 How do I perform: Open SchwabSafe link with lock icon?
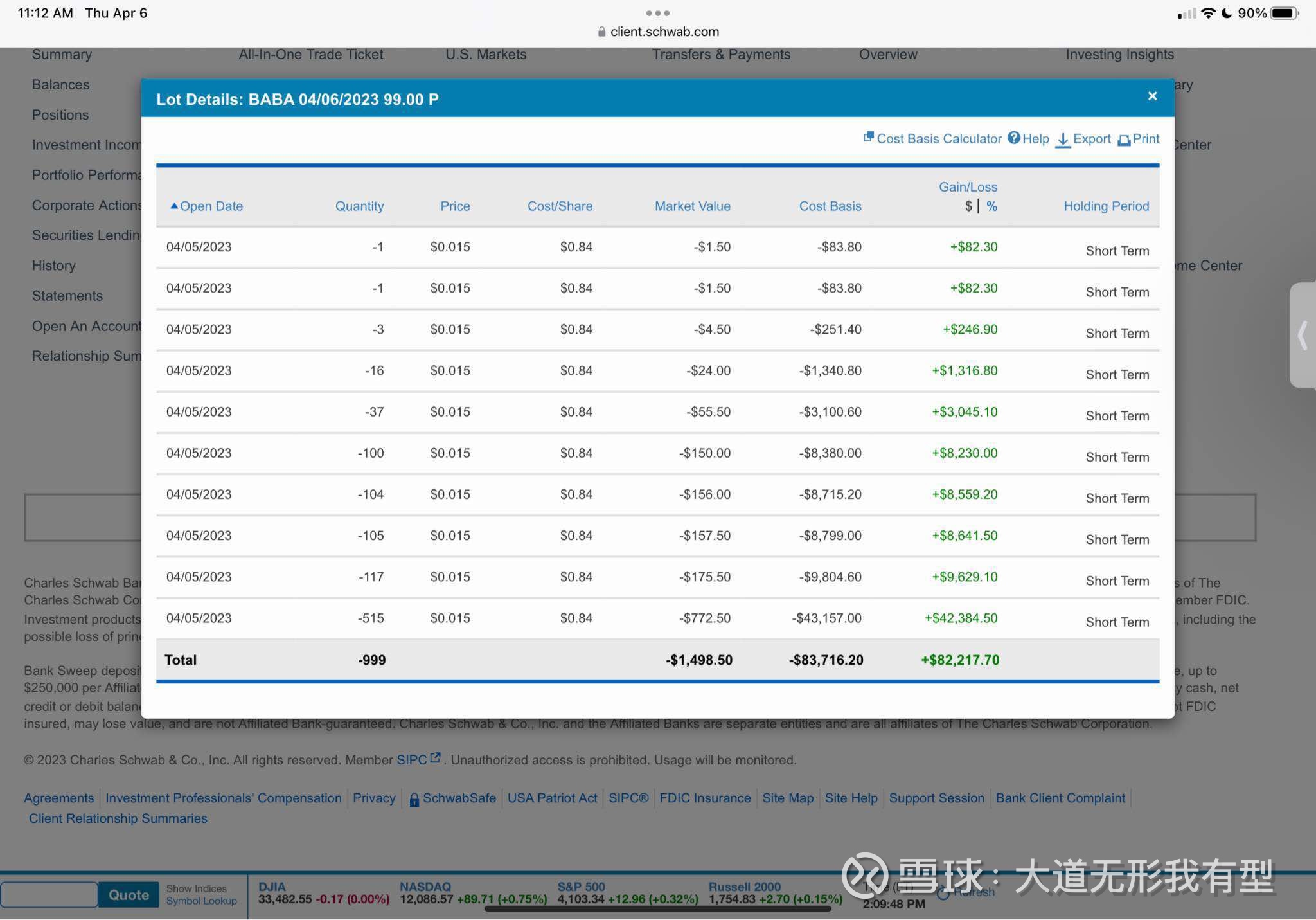[x=452, y=798]
